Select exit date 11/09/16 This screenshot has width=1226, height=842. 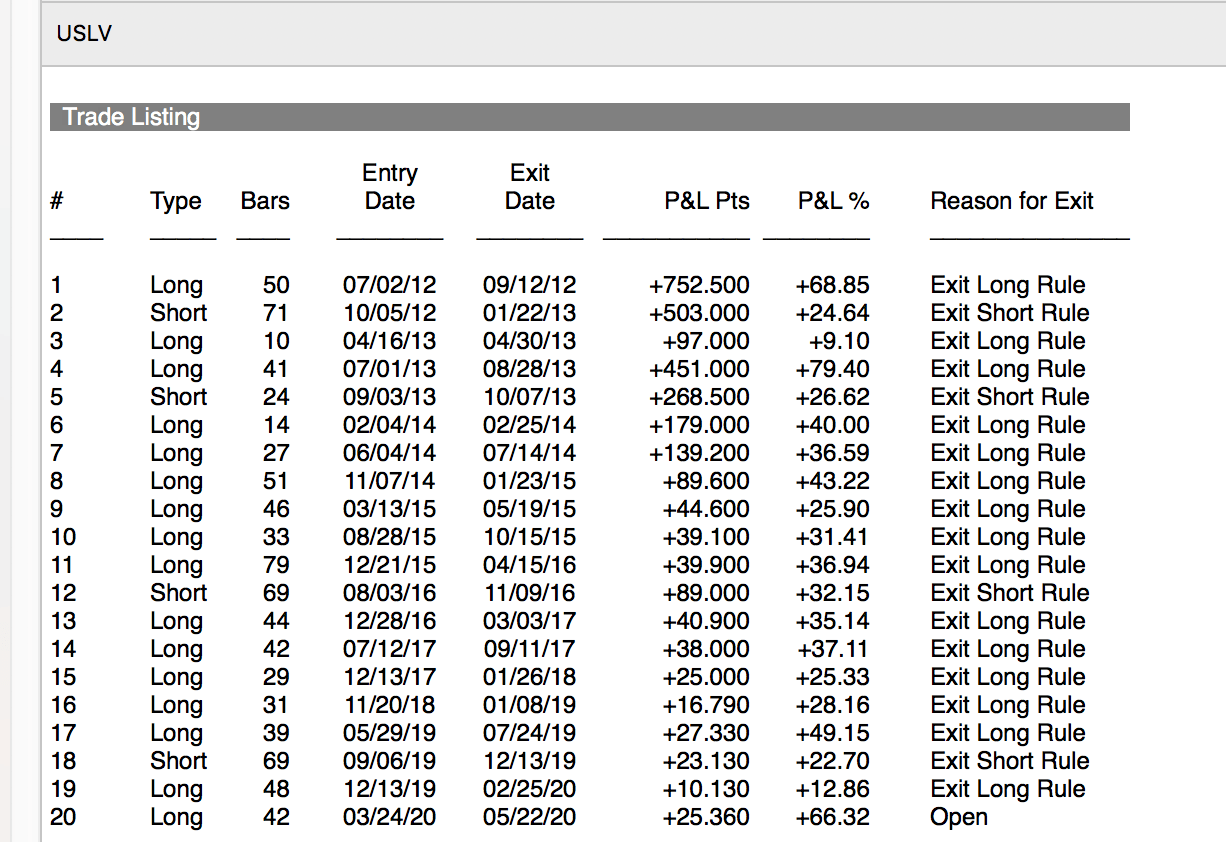pos(530,593)
